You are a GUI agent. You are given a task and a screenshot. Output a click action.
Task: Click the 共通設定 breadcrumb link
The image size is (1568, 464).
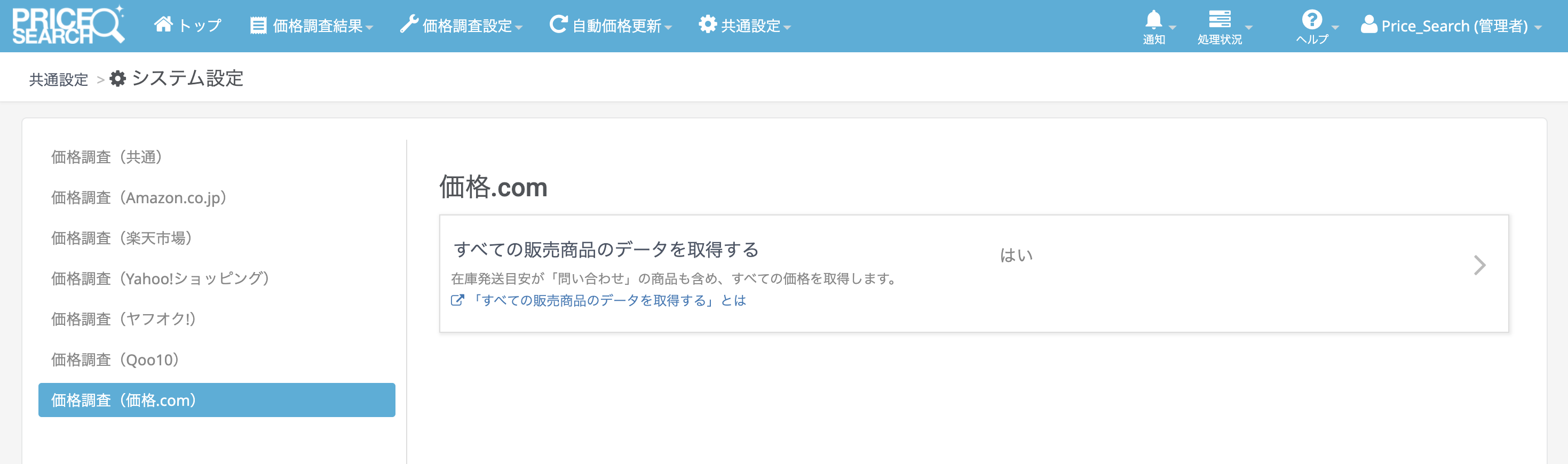pyautogui.click(x=58, y=79)
